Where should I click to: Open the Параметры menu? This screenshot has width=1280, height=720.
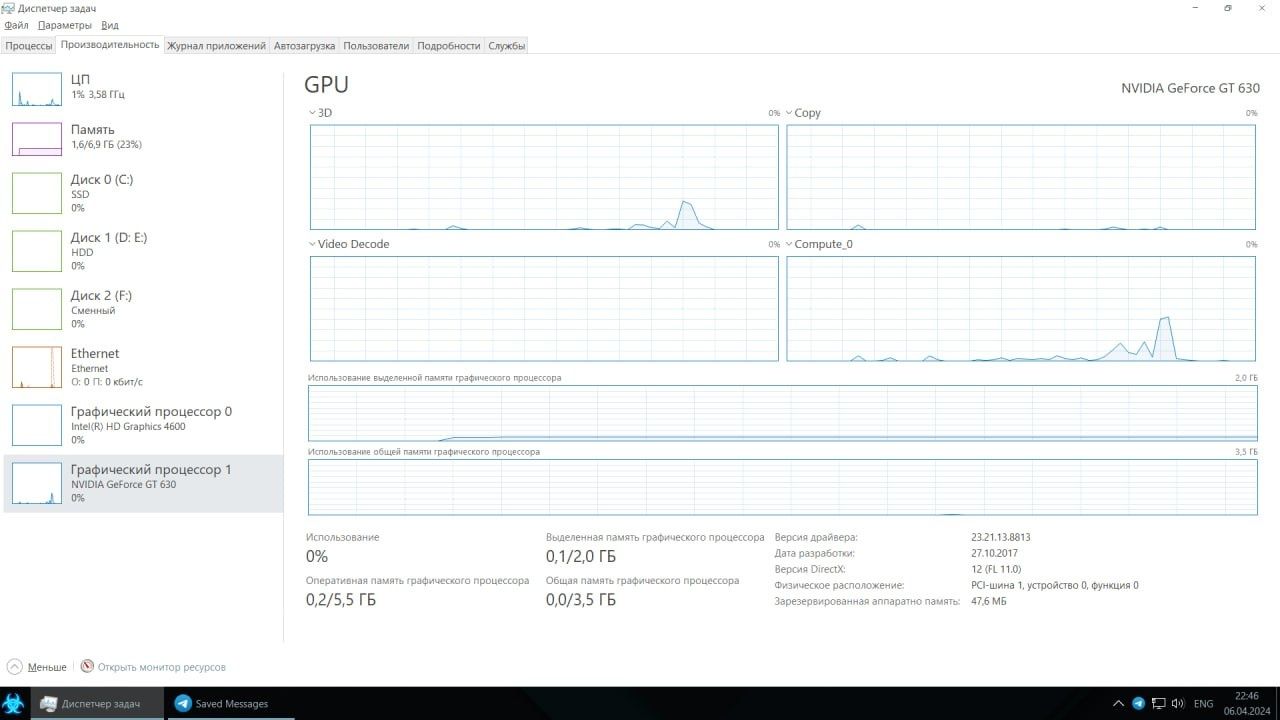[65, 25]
